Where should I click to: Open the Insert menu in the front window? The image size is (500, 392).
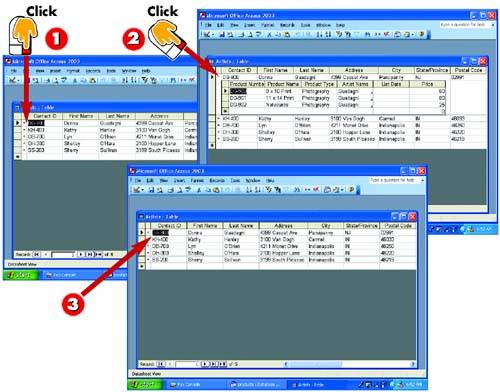coord(179,180)
